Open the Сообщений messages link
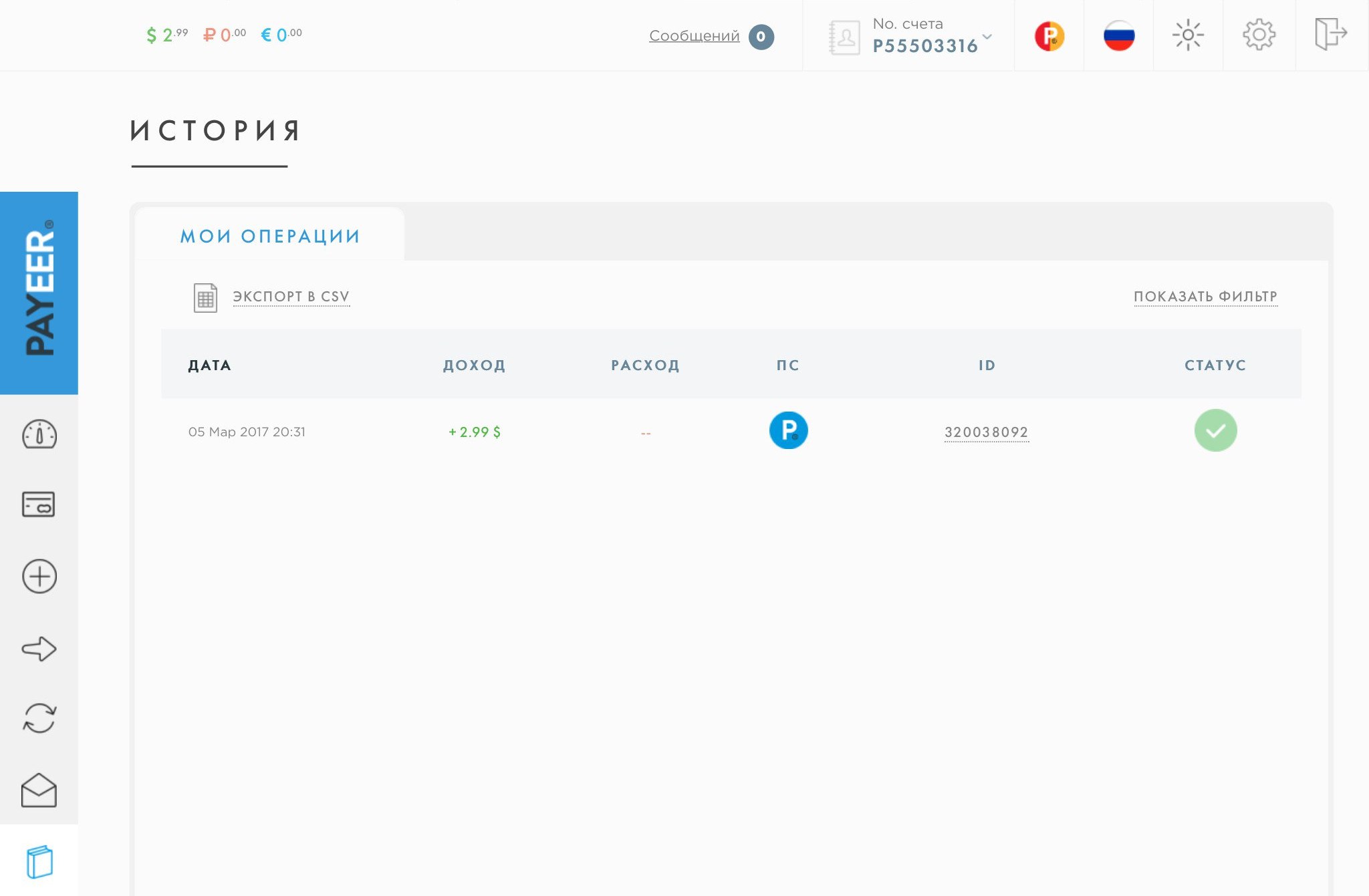Screen dimensions: 1369x896 coord(694,36)
